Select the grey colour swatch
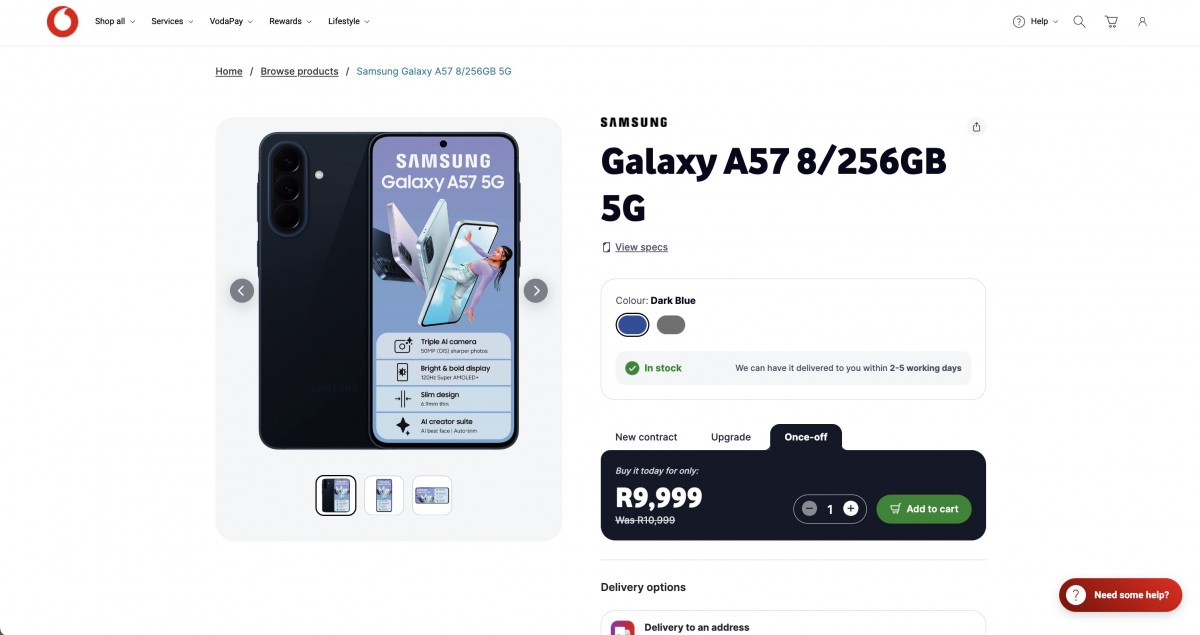1200x635 pixels. [x=671, y=325]
